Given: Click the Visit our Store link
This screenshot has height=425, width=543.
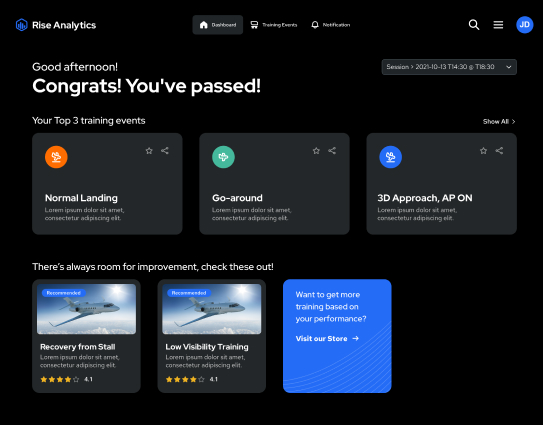Looking at the screenshot, I should point(327,338).
